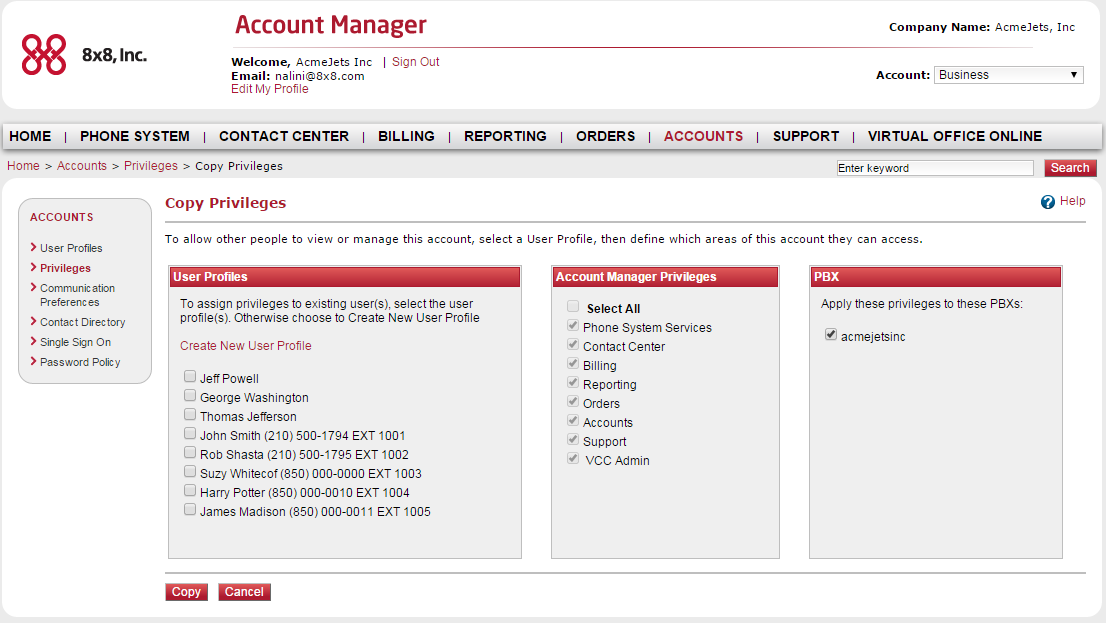Image resolution: width=1106 pixels, height=623 pixels.
Task: Toggle the VCC Admin privilege checkbox
Action: [573, 459]
